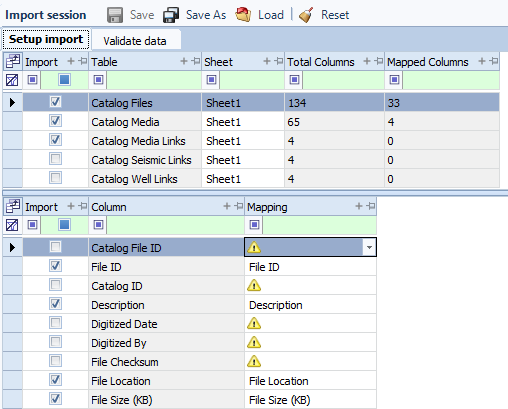Click the pin icon on the Total Columns header
The image size is (508, 409).
click(379, 61)
